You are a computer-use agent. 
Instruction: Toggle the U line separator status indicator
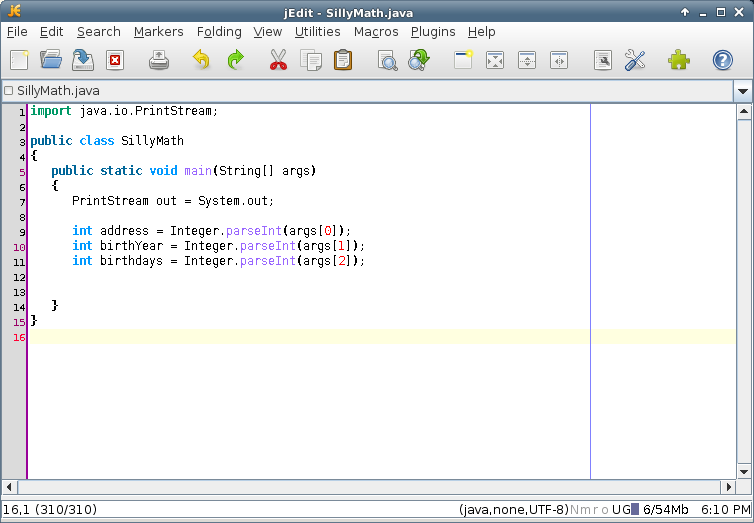click(616, 510)
